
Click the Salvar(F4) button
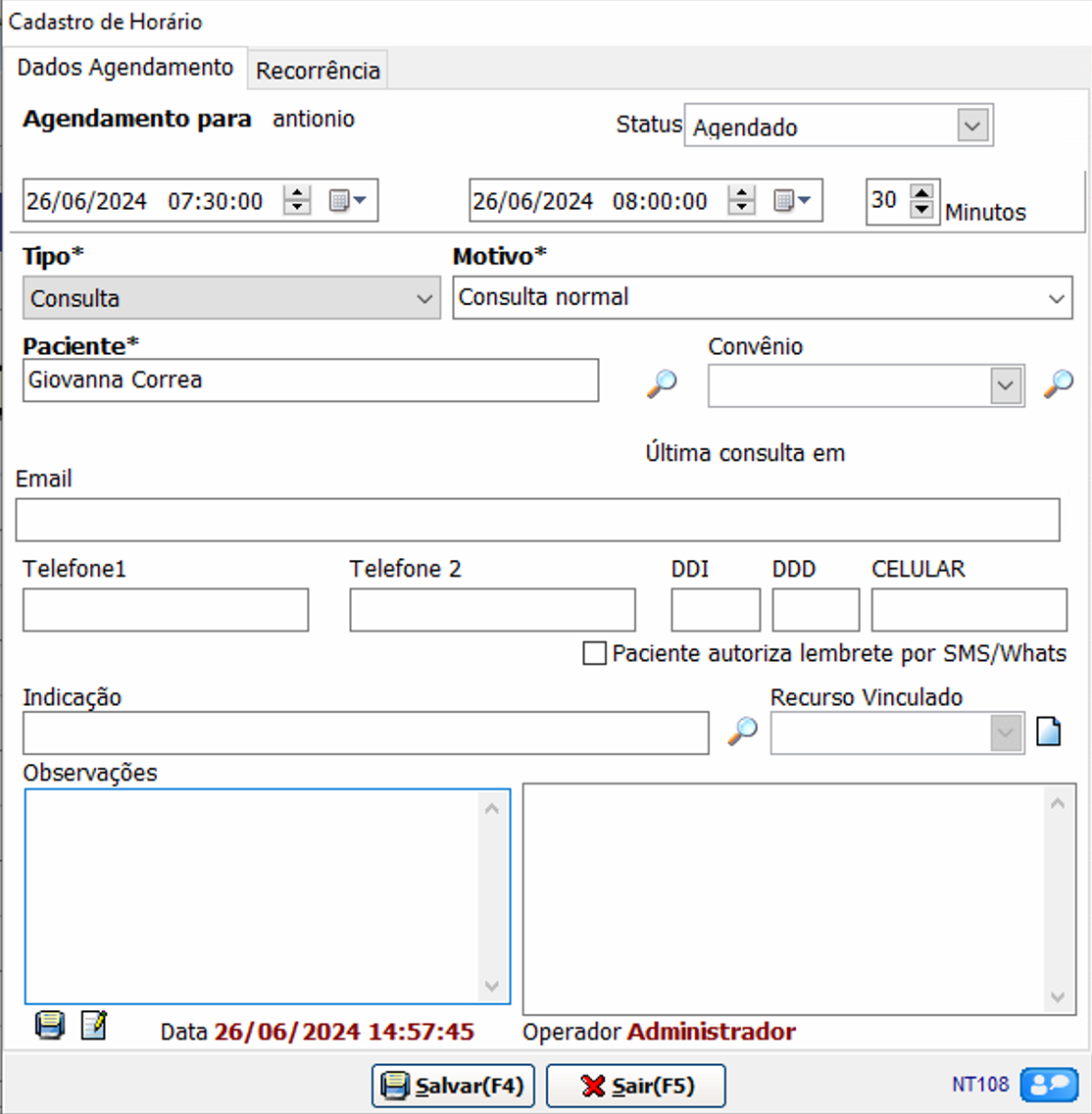453,1086
